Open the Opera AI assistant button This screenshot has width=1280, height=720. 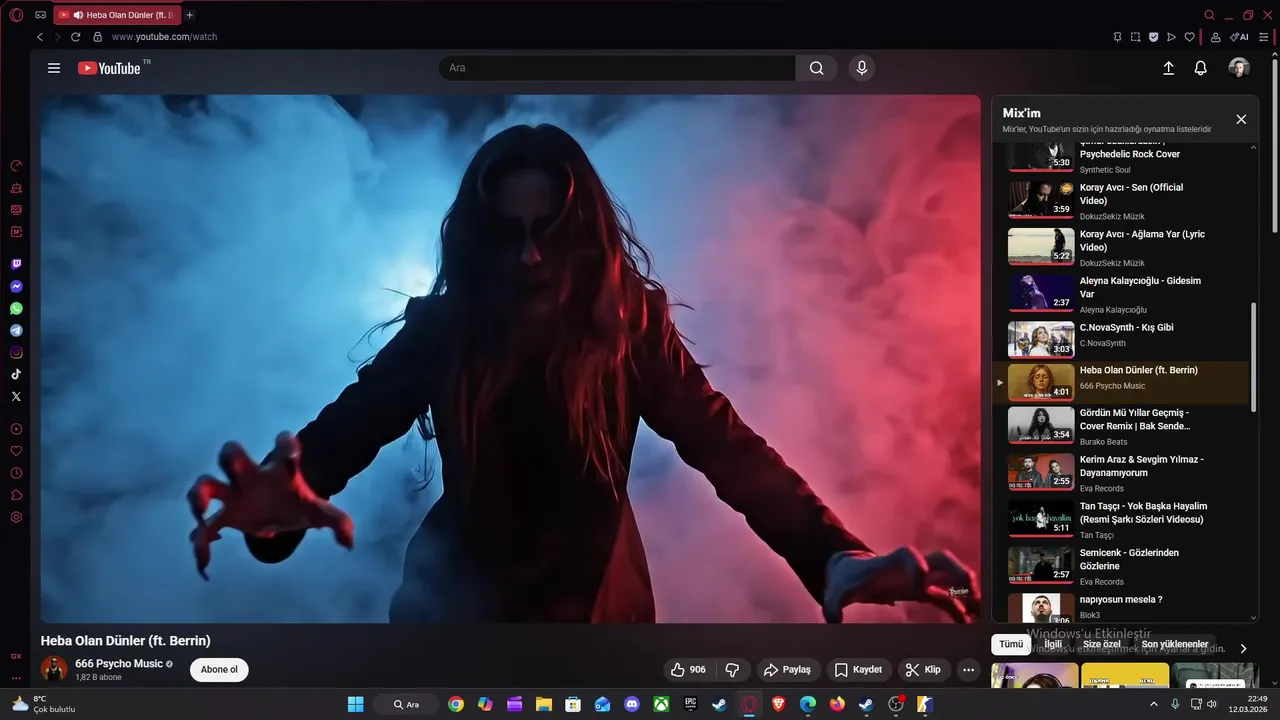coord(1239,37)
